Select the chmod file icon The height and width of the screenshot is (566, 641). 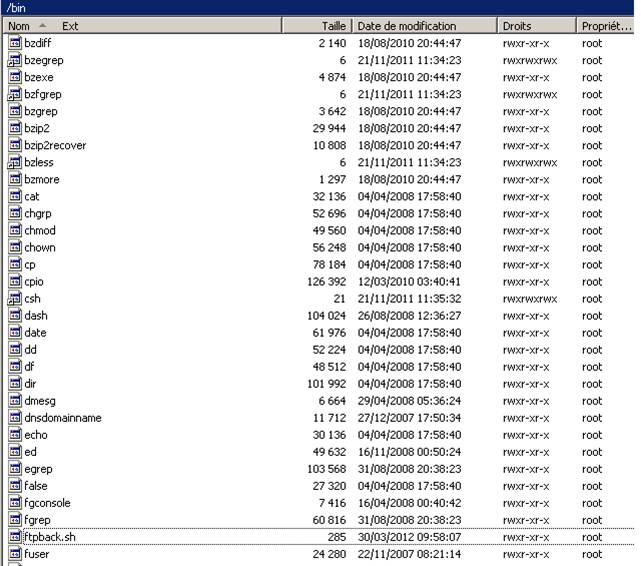(x=14, y=230)
